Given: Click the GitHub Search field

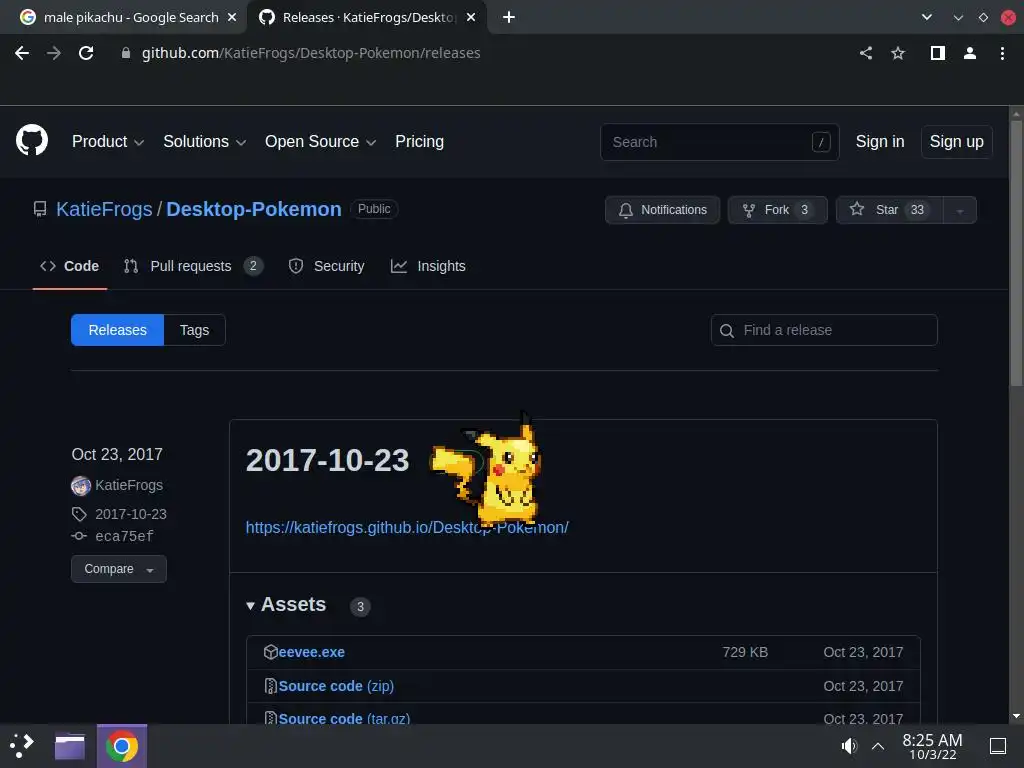Looking at the screenshot, I should tap(720, 142).
